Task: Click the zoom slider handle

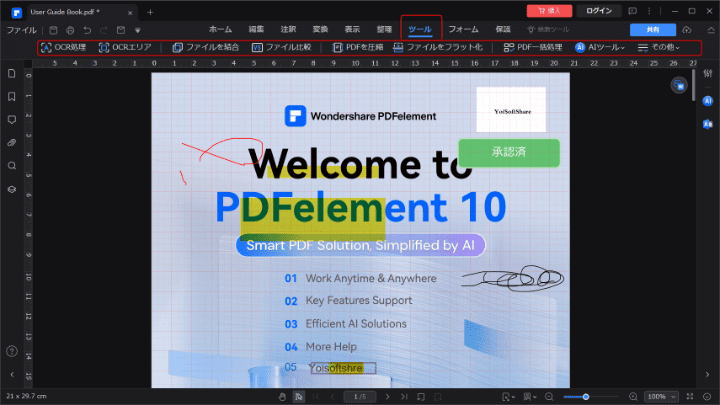Action: 586,397
